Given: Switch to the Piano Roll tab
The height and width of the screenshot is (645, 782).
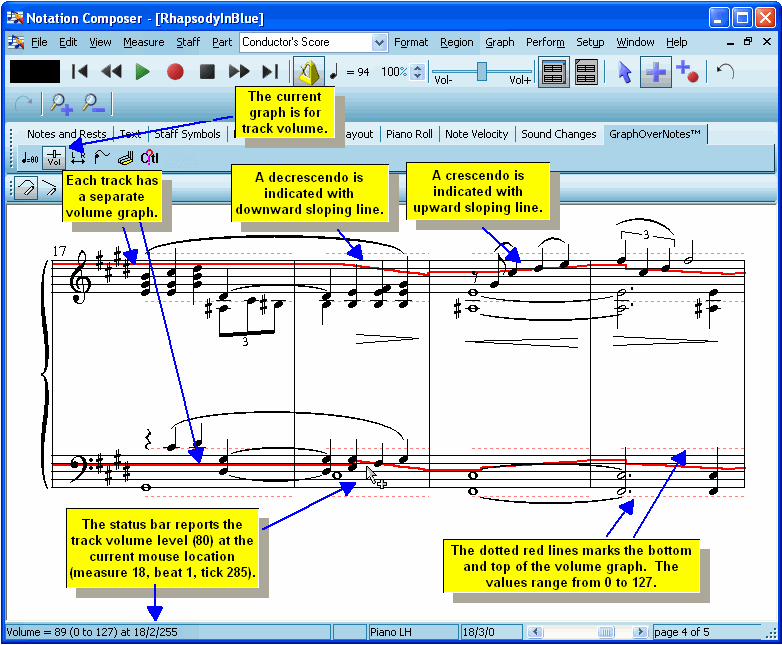Looking at the screenshot, I should [x=409, y=134].
